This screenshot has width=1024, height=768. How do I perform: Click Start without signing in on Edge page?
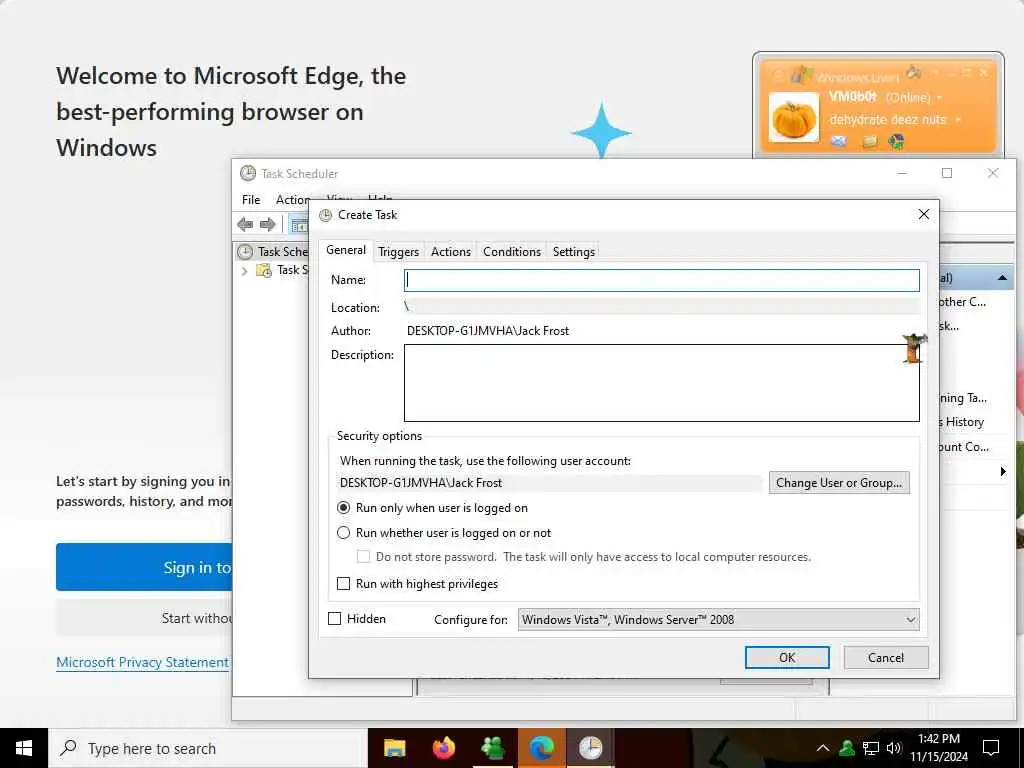click(x=144, y=618)
